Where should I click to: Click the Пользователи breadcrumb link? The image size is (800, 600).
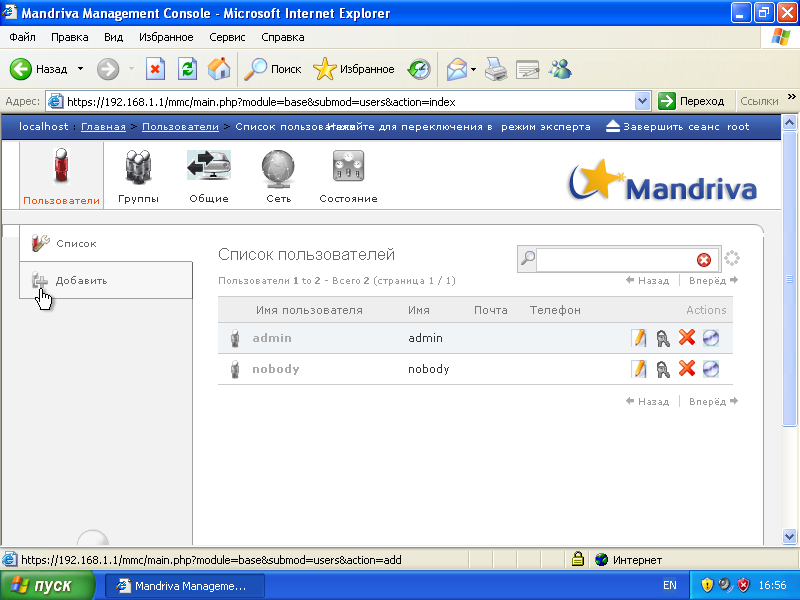coord(180,127)
